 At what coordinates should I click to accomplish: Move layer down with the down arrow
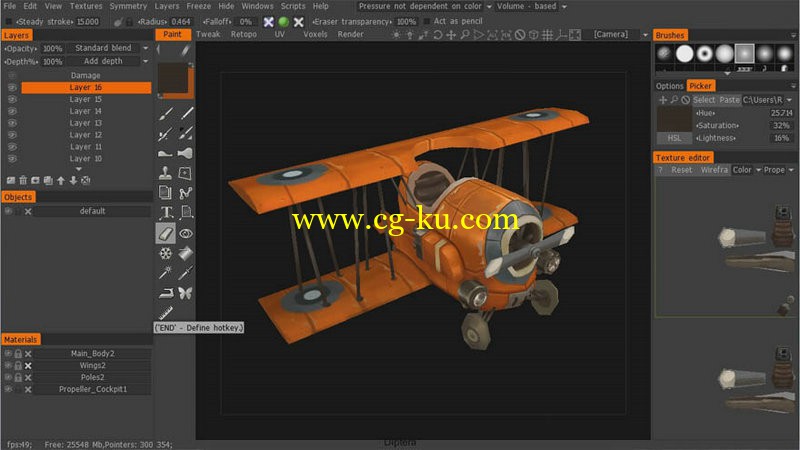coord(73,180)
